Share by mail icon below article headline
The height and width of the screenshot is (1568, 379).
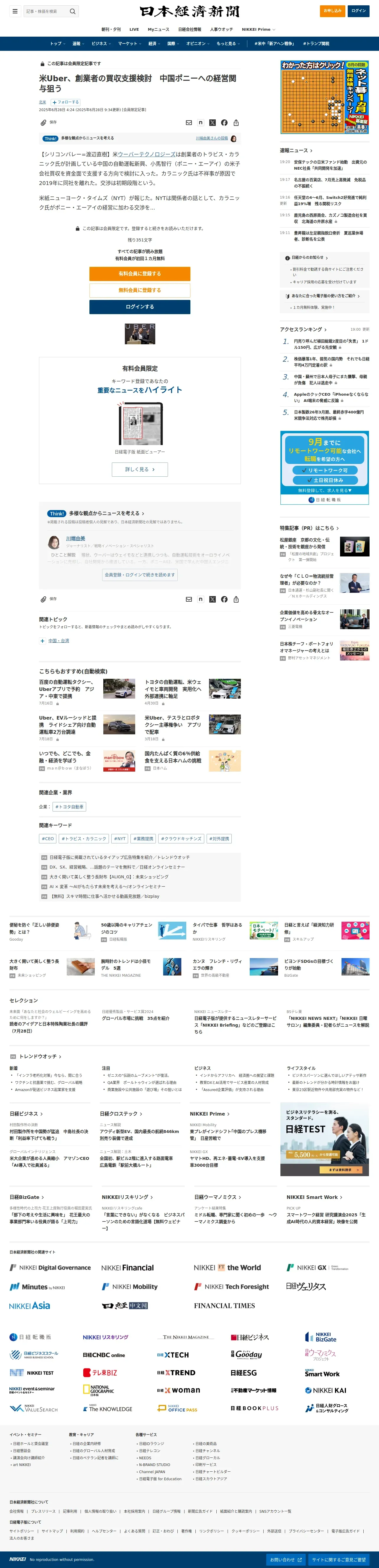pyautogui.click(x=189, y=122)
